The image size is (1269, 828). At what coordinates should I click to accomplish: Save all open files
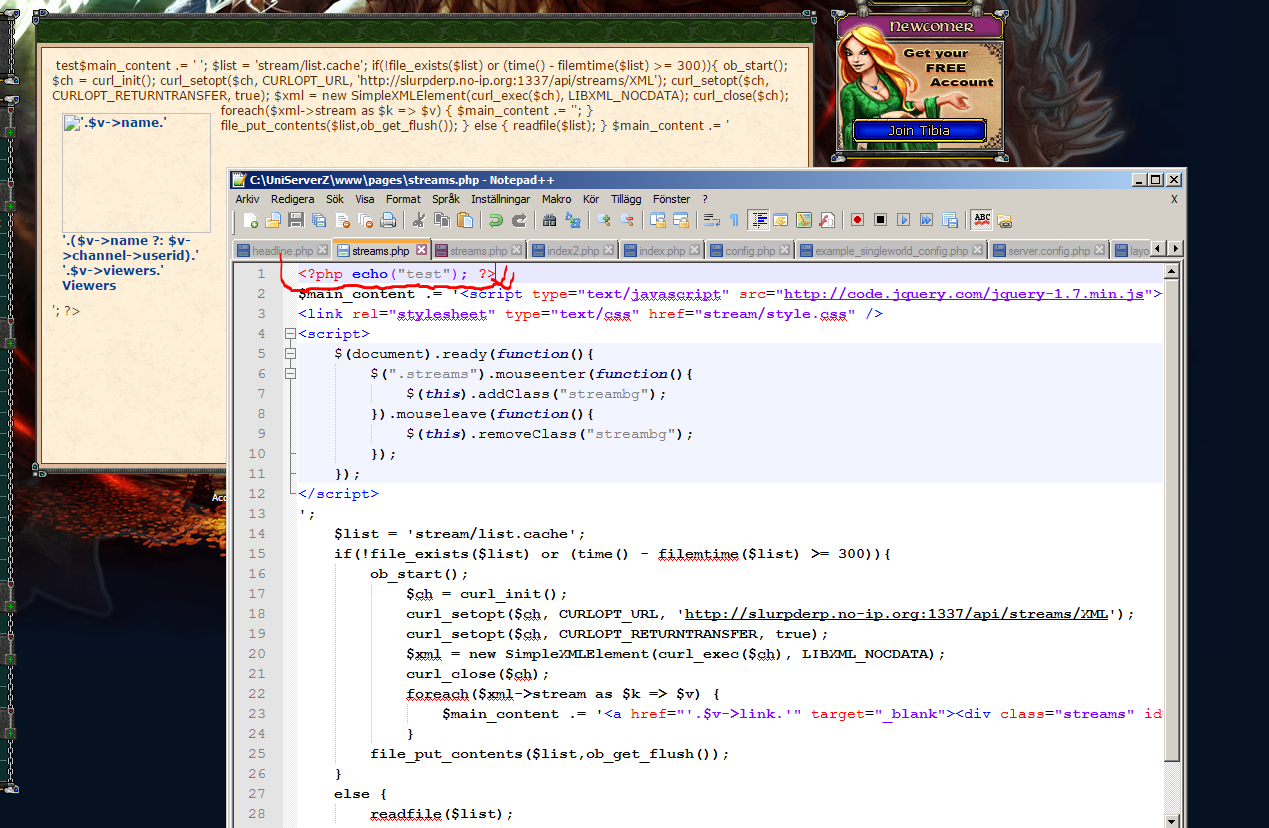point(319,220)
